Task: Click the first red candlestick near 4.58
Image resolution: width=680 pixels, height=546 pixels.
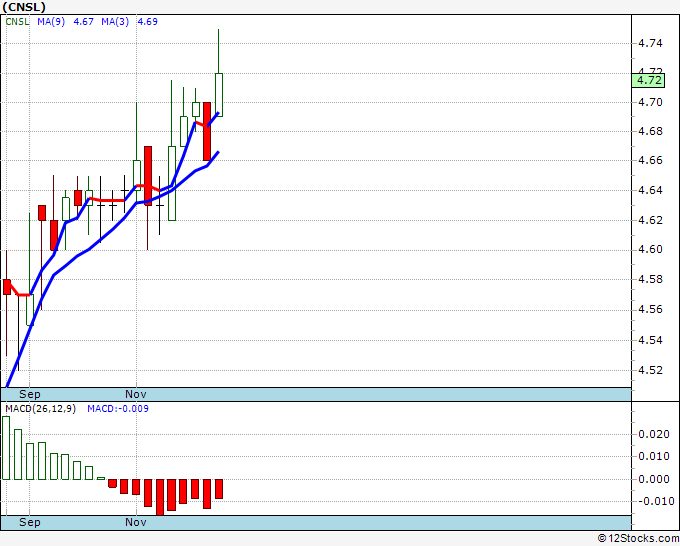Action: click(x=7, y=287)
